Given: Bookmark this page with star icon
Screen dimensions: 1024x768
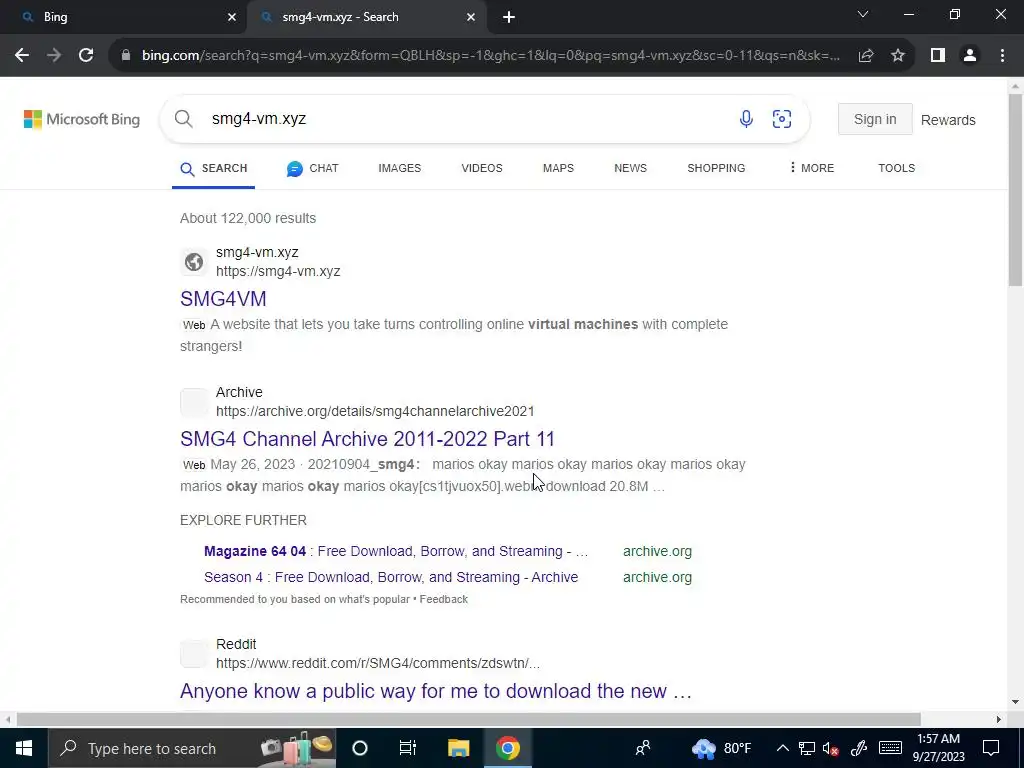Looking at the screenshot, I should click(898, 56).
